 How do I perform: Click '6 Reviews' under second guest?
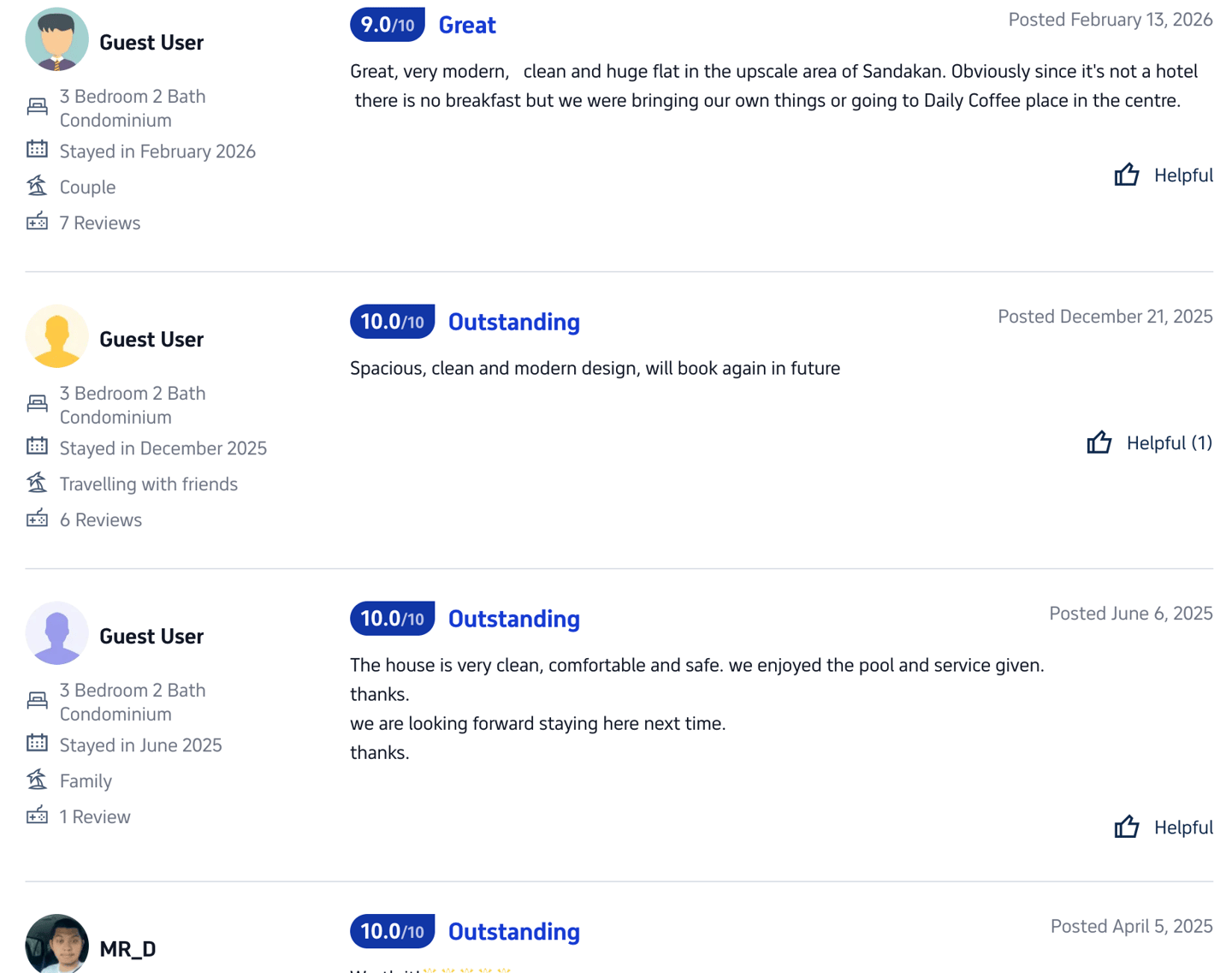coord(100,519)
